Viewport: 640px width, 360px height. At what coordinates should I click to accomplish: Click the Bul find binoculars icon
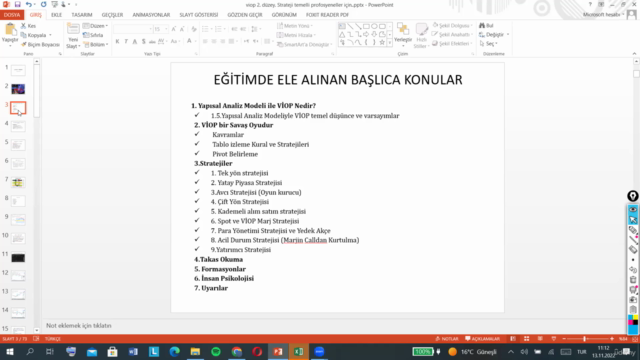(482, 26)
